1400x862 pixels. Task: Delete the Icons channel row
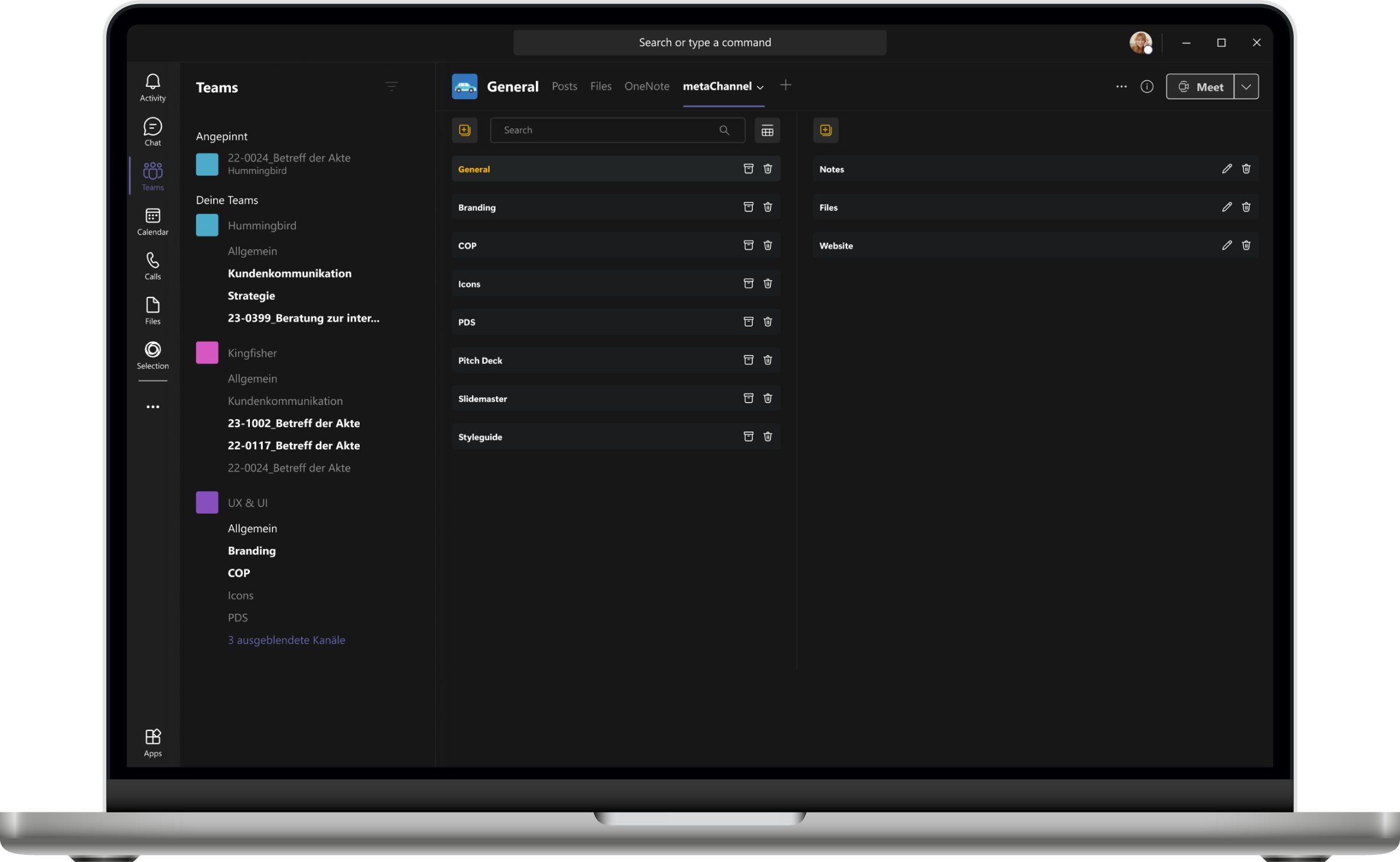tap(767, 284)
